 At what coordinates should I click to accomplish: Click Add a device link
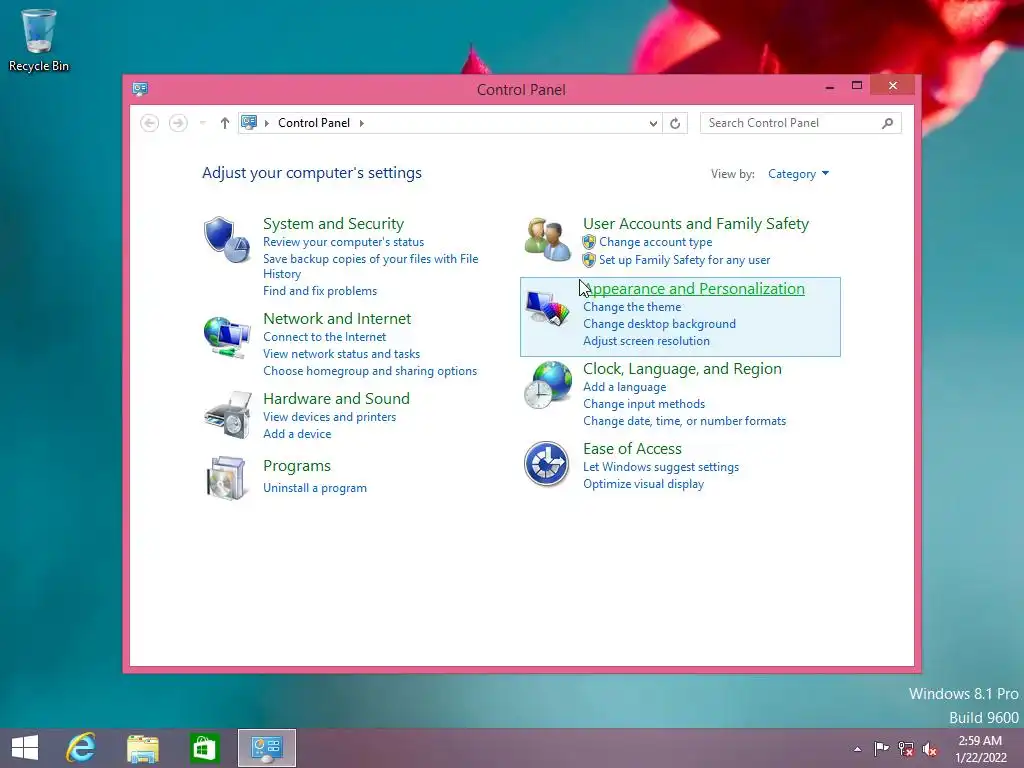[x=296, y=434]
